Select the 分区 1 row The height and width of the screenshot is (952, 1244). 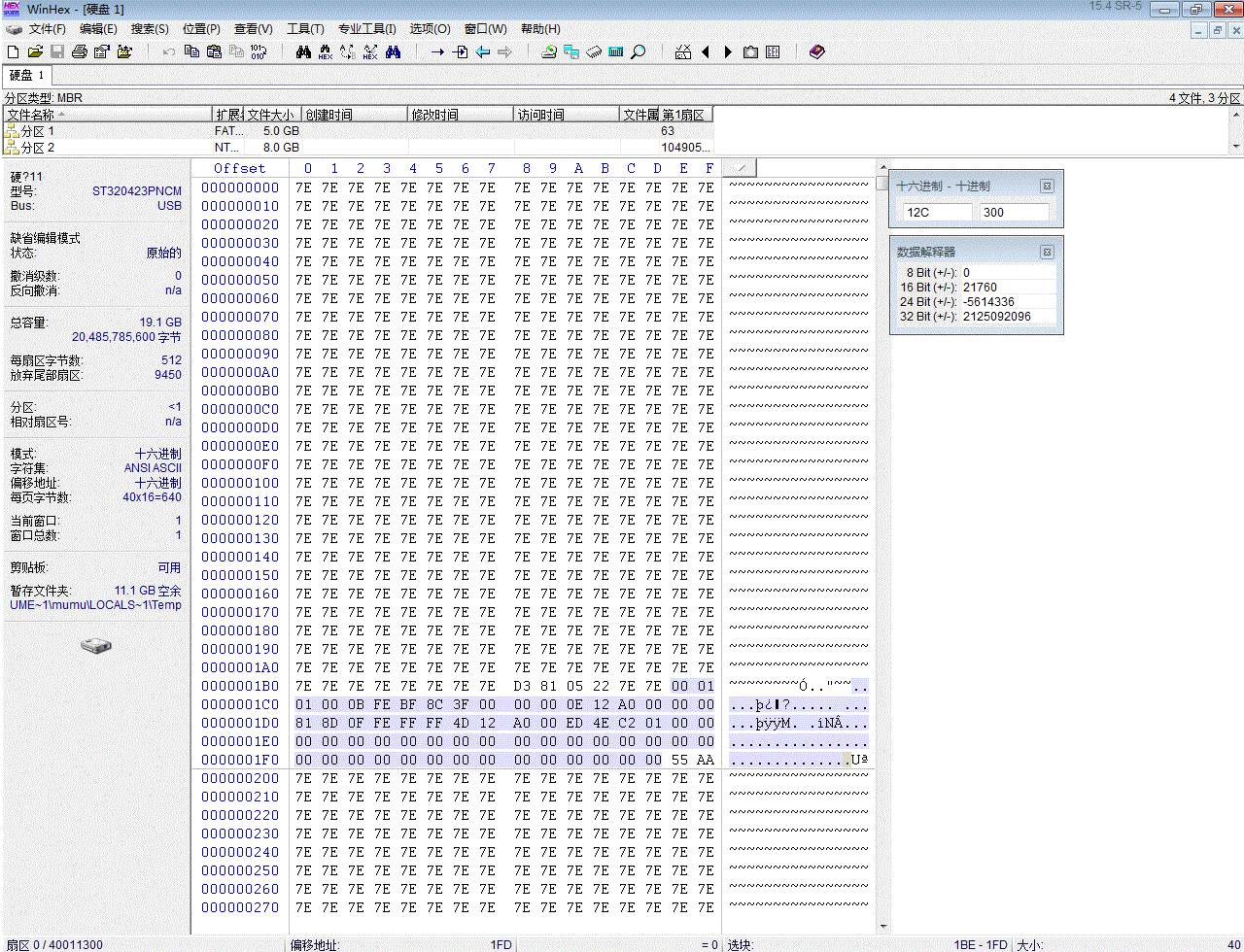(x=358, y=131)
